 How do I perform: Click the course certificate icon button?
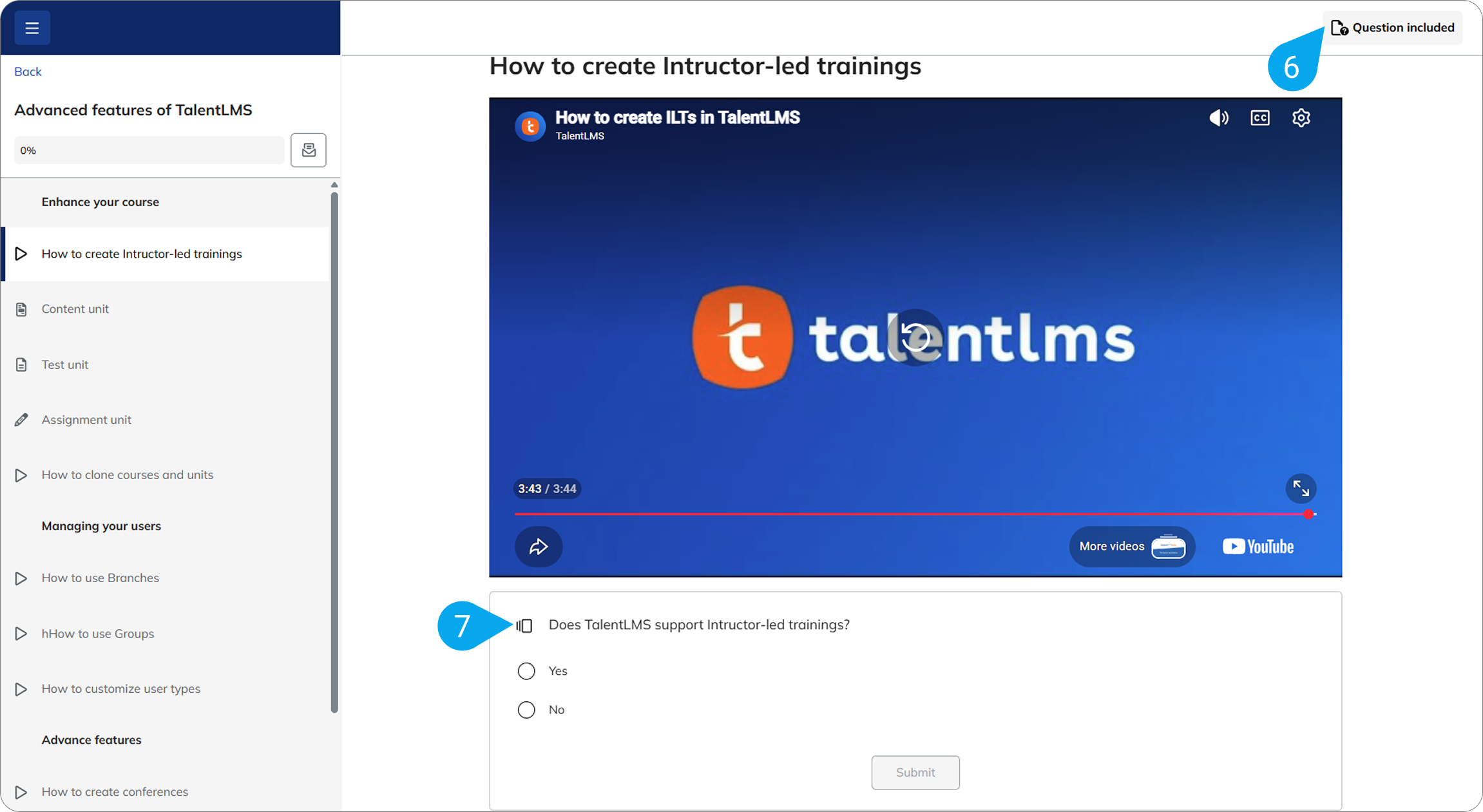click(308, 150)
